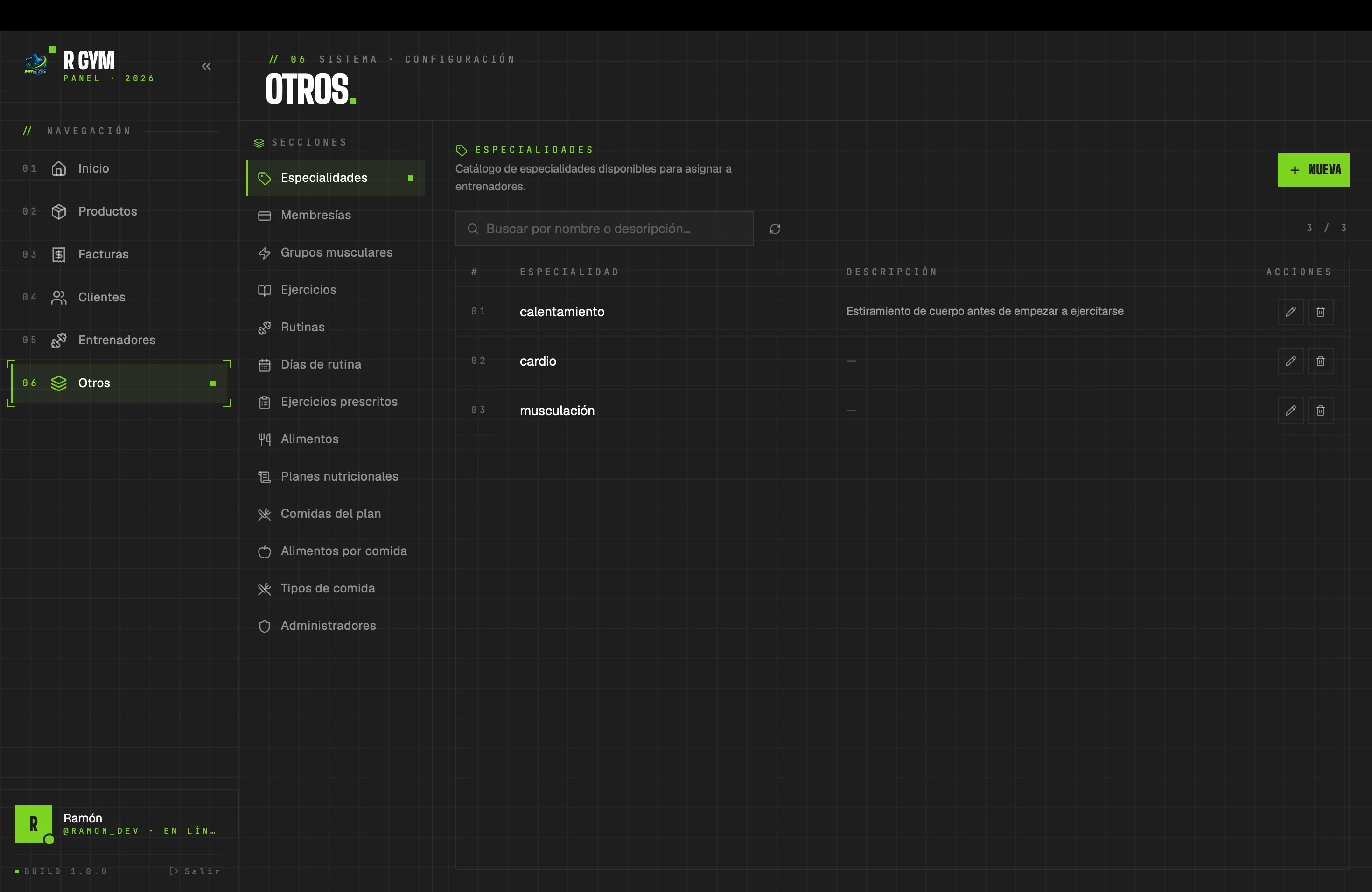Edit the musculación specialty
This screenshot has width=1372, height=892.
pyautogui.click(x=1291, y=411)
